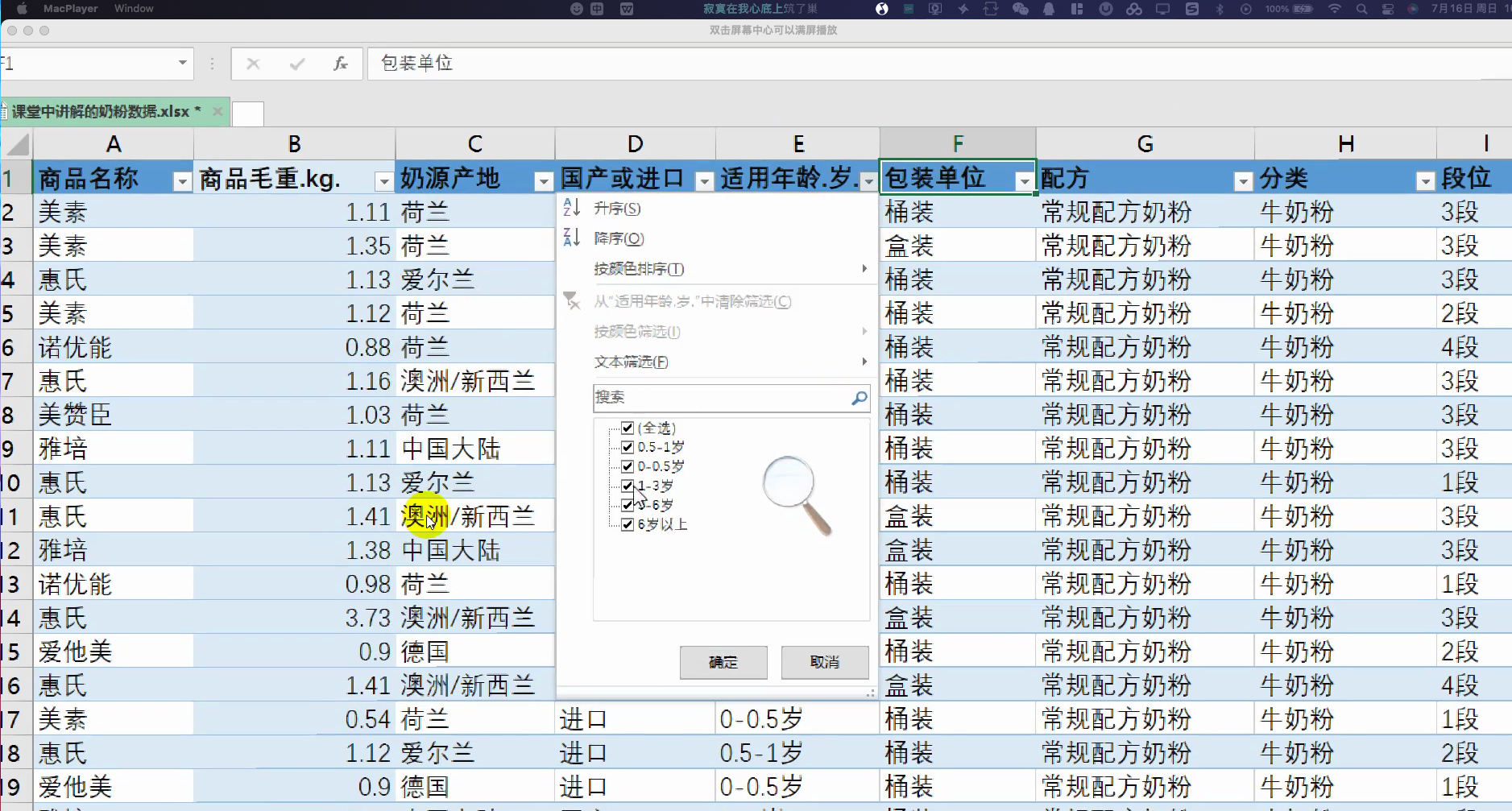Select cell 4段 in row 16

click(x=1473, y=685)
